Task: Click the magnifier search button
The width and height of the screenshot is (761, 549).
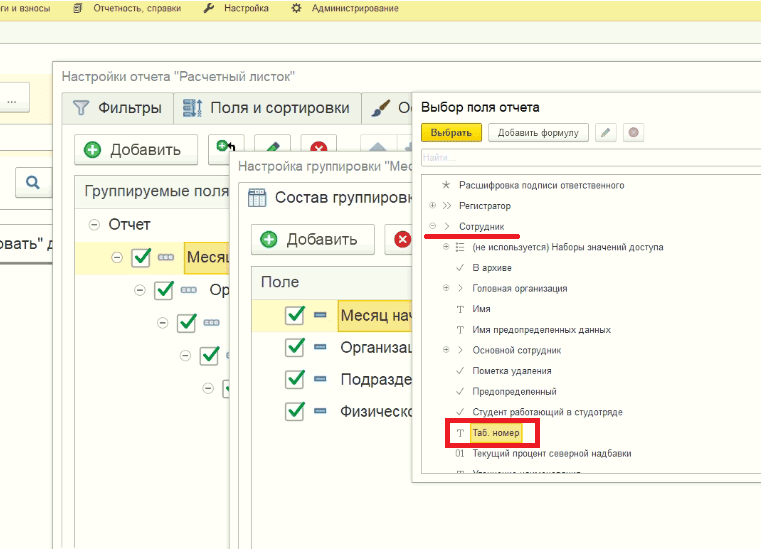Action: (33, 183)
